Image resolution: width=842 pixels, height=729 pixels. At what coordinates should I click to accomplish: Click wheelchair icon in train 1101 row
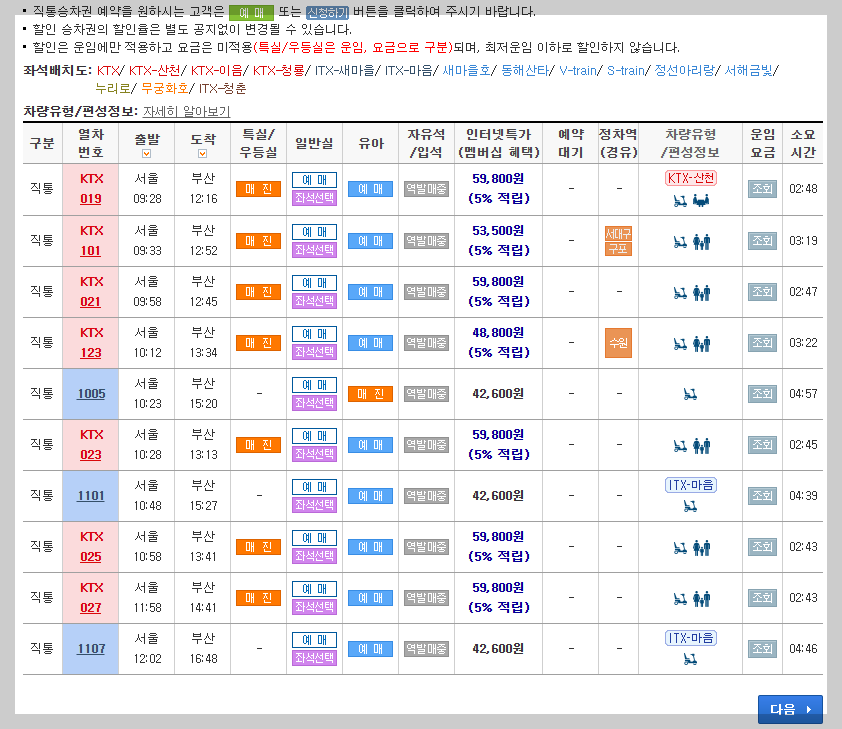pyautogui.click(x=690, y=506)
